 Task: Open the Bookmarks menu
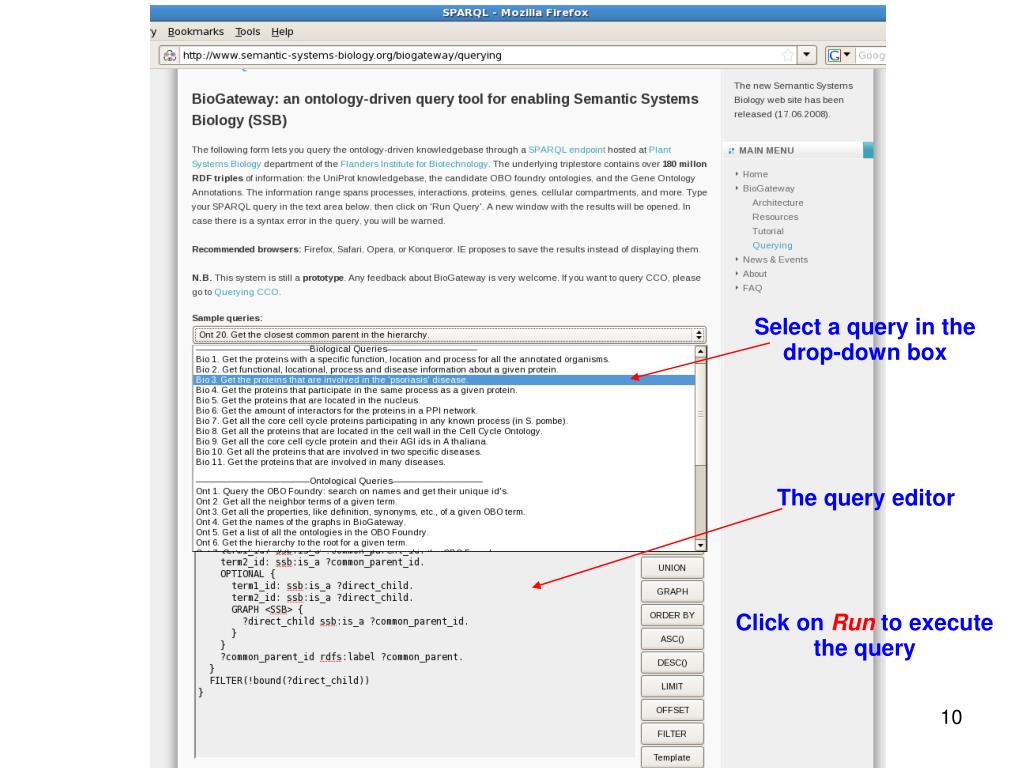pos(196,31)
